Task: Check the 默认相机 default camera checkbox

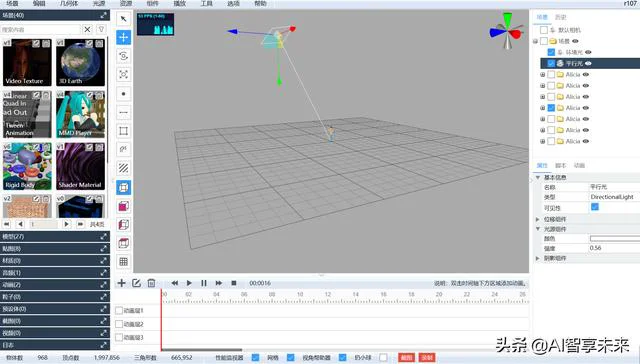Action: click(x=544, y=30)
